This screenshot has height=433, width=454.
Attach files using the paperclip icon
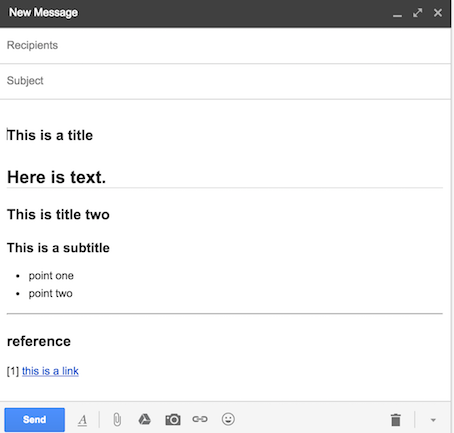(x=117, y=419)
